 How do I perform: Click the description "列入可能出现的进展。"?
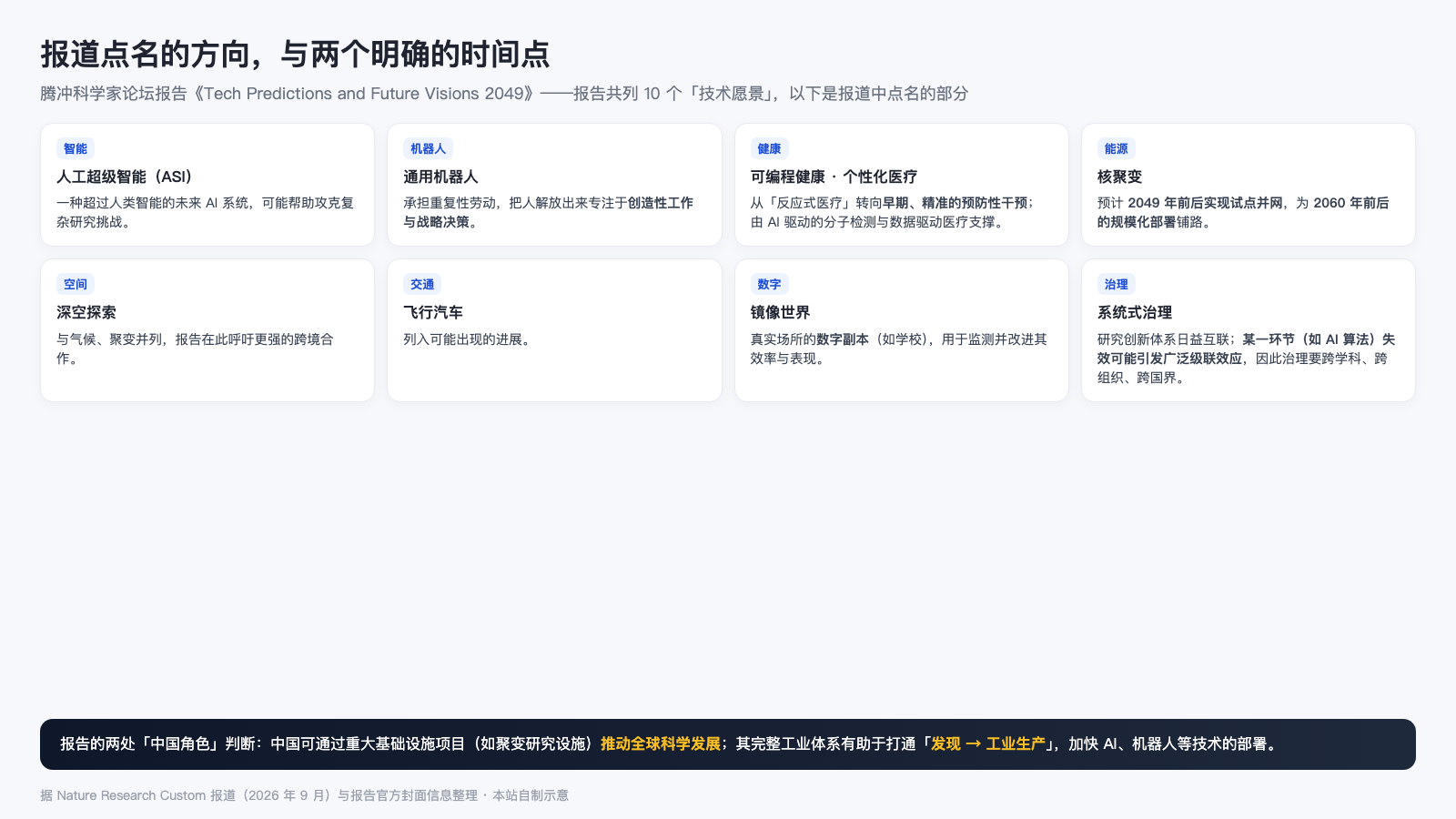click(470, 339)
